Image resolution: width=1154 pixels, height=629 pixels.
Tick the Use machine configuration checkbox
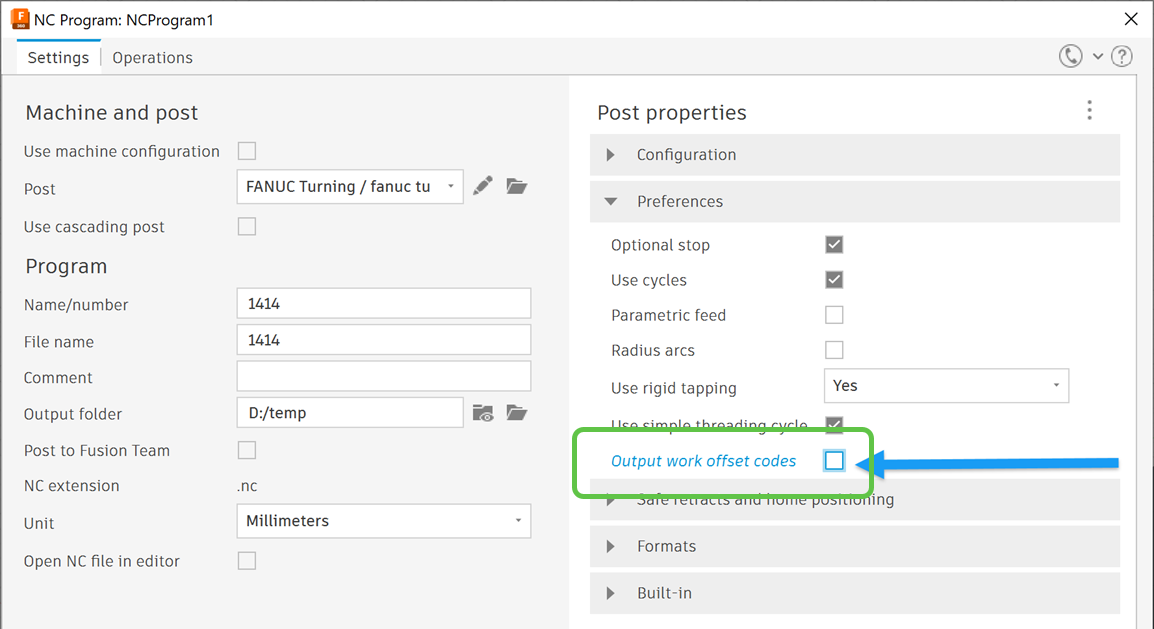pyautogui.click(x=247, y=151)
